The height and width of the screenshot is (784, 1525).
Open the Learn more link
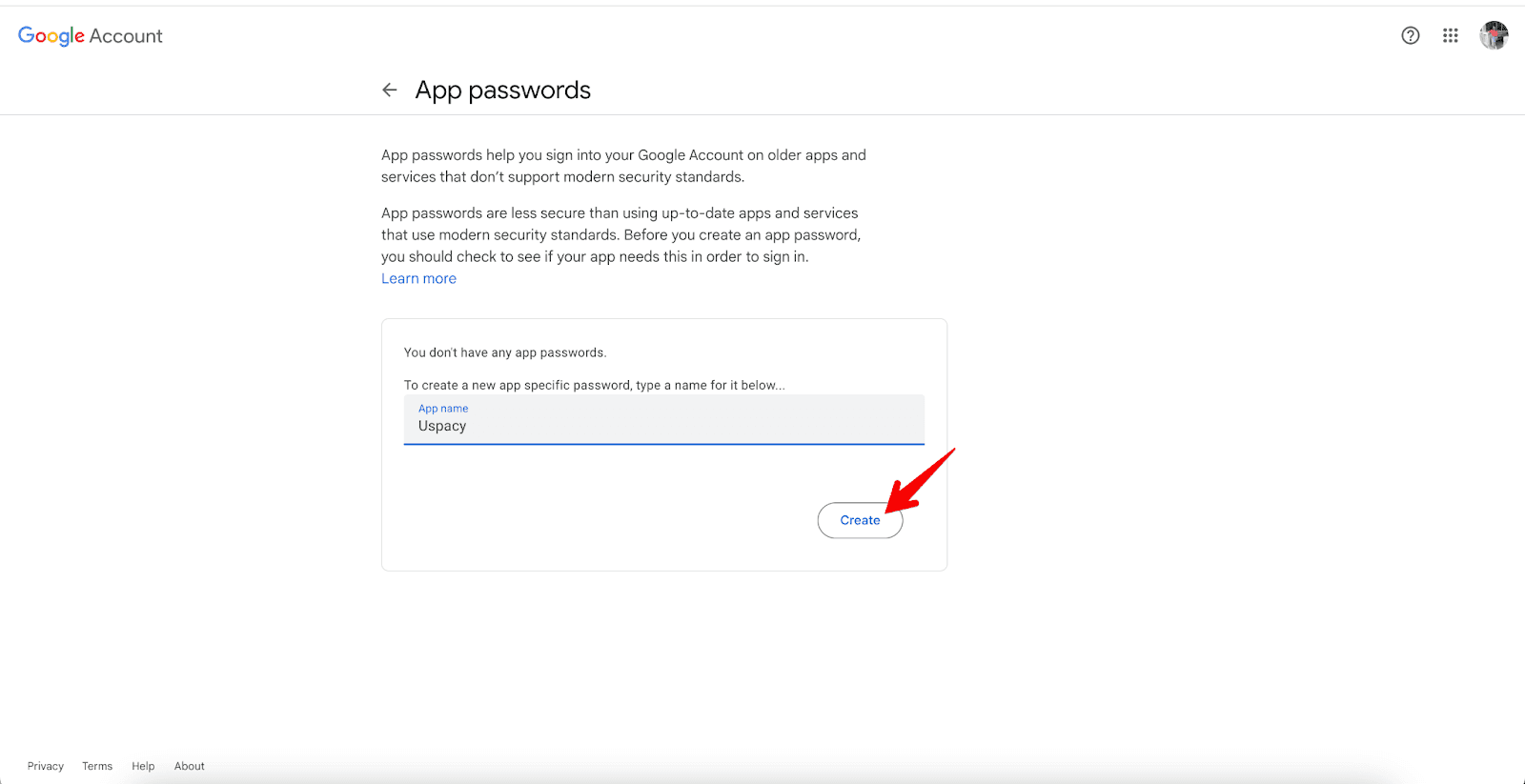click(x=418, y=278)
